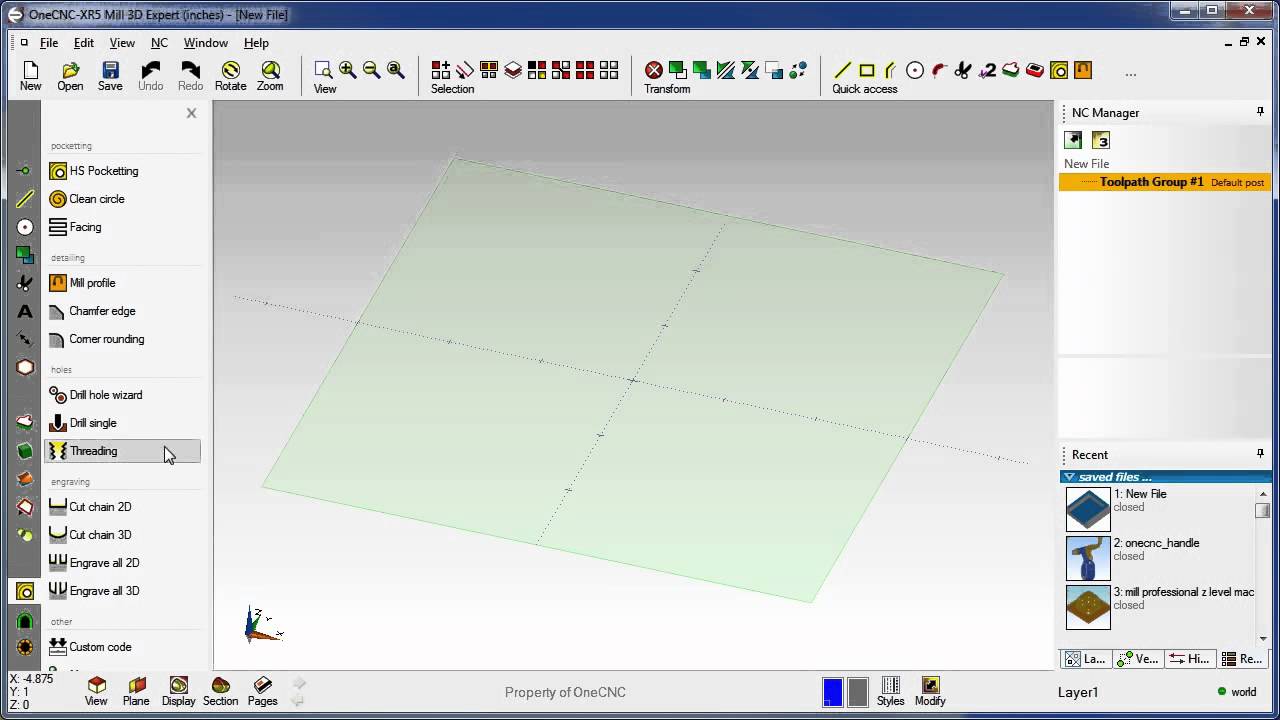1280x720 pixels.
Task: Create a New file from toolbar
Action: point(30,76)
